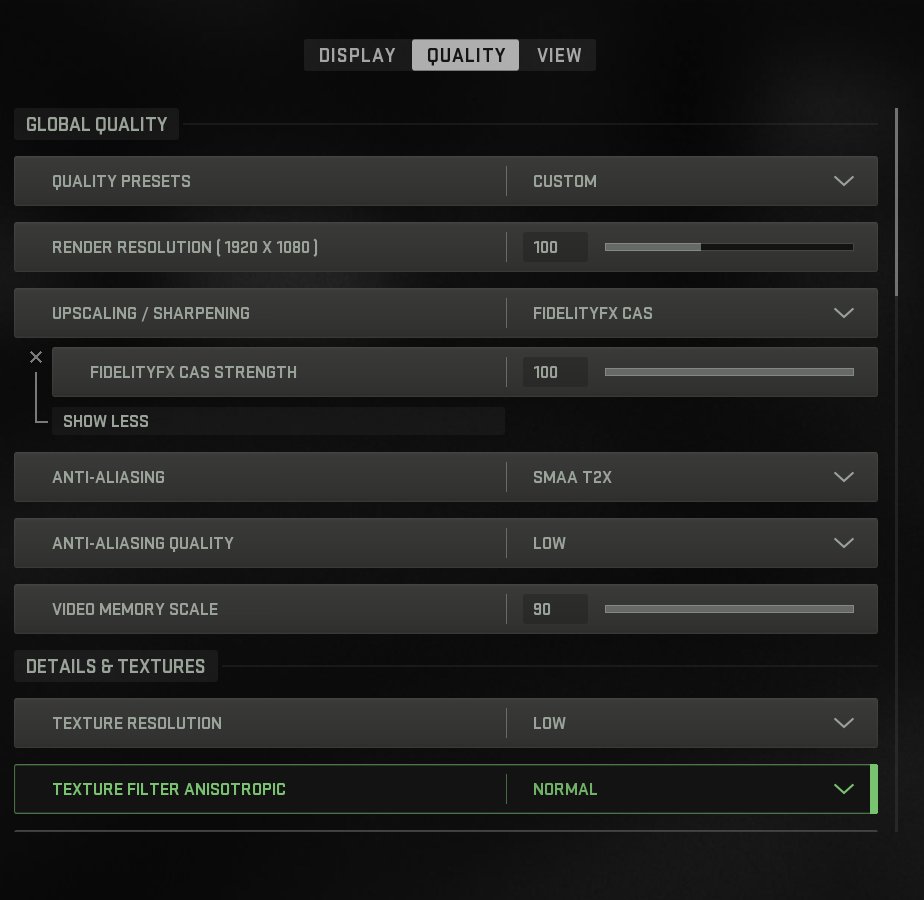Click the Upscaling/Sharpening dropdown arrow
Viewport: 924px width, 900px height.
[x=843, y=313]
